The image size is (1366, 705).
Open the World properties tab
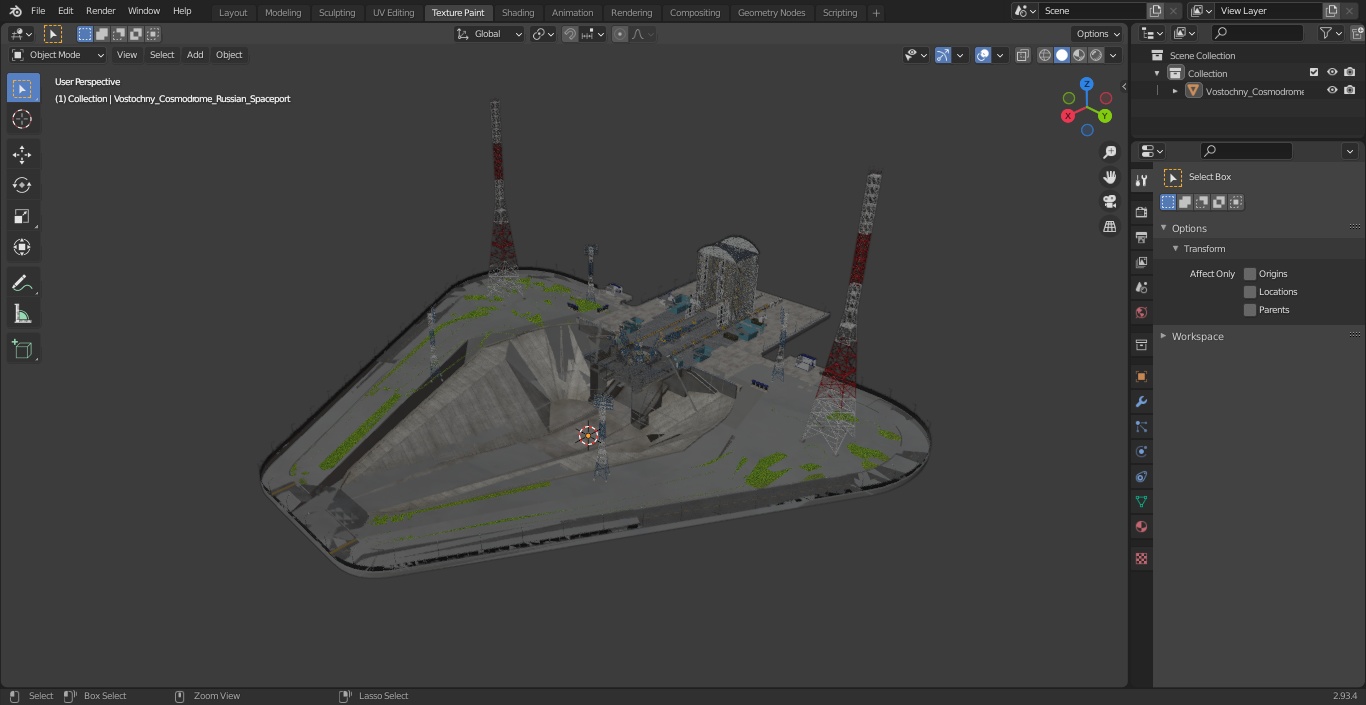(x=1141, y=312)
